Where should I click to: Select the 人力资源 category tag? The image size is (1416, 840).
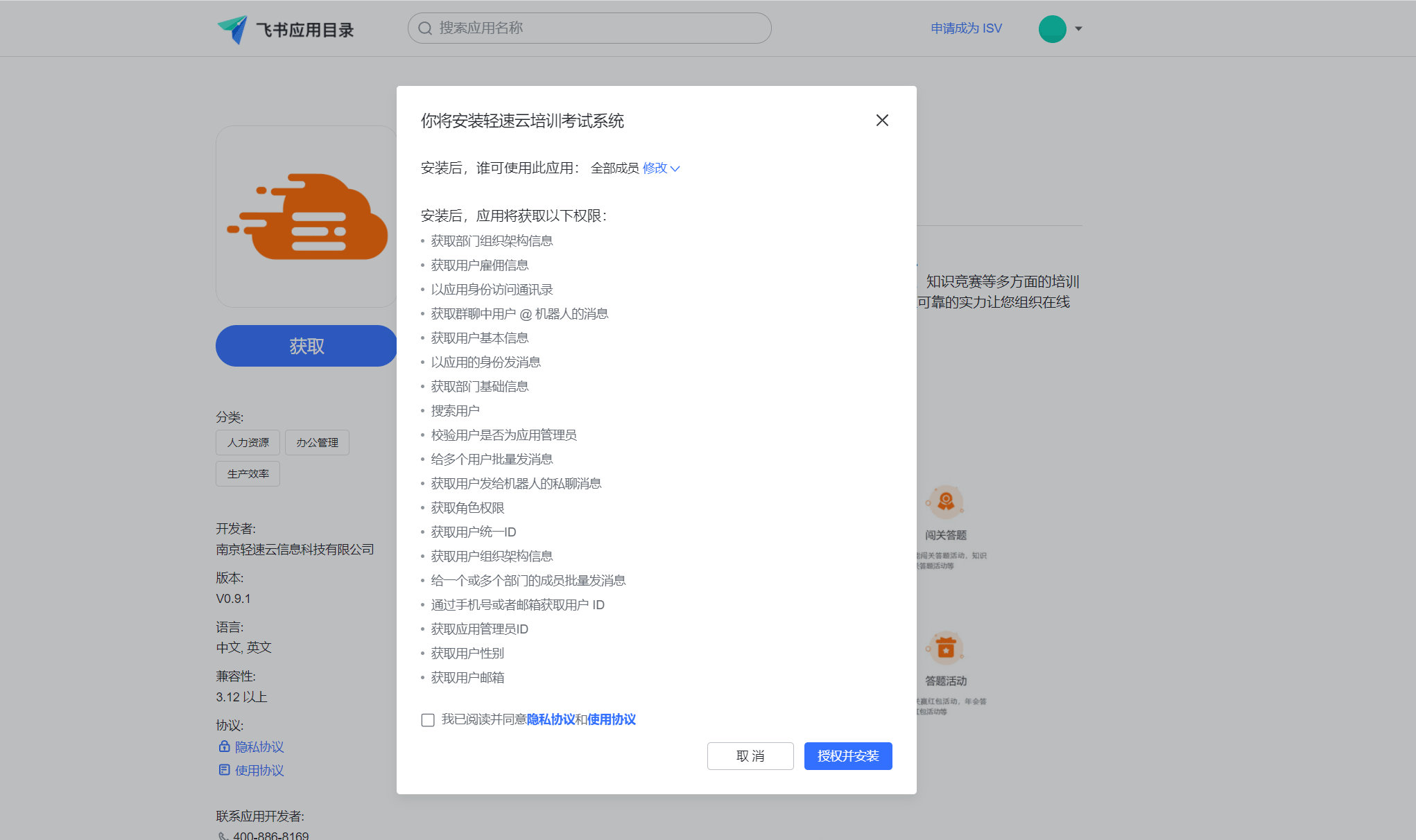248,442
